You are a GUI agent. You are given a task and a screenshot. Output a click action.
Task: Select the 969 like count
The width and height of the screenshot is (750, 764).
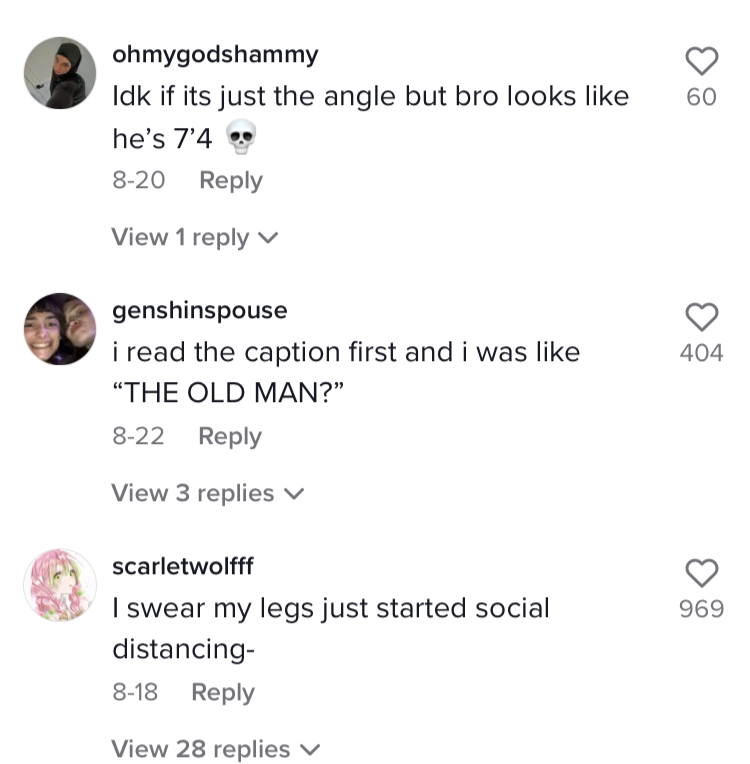(x=702, y=609)
